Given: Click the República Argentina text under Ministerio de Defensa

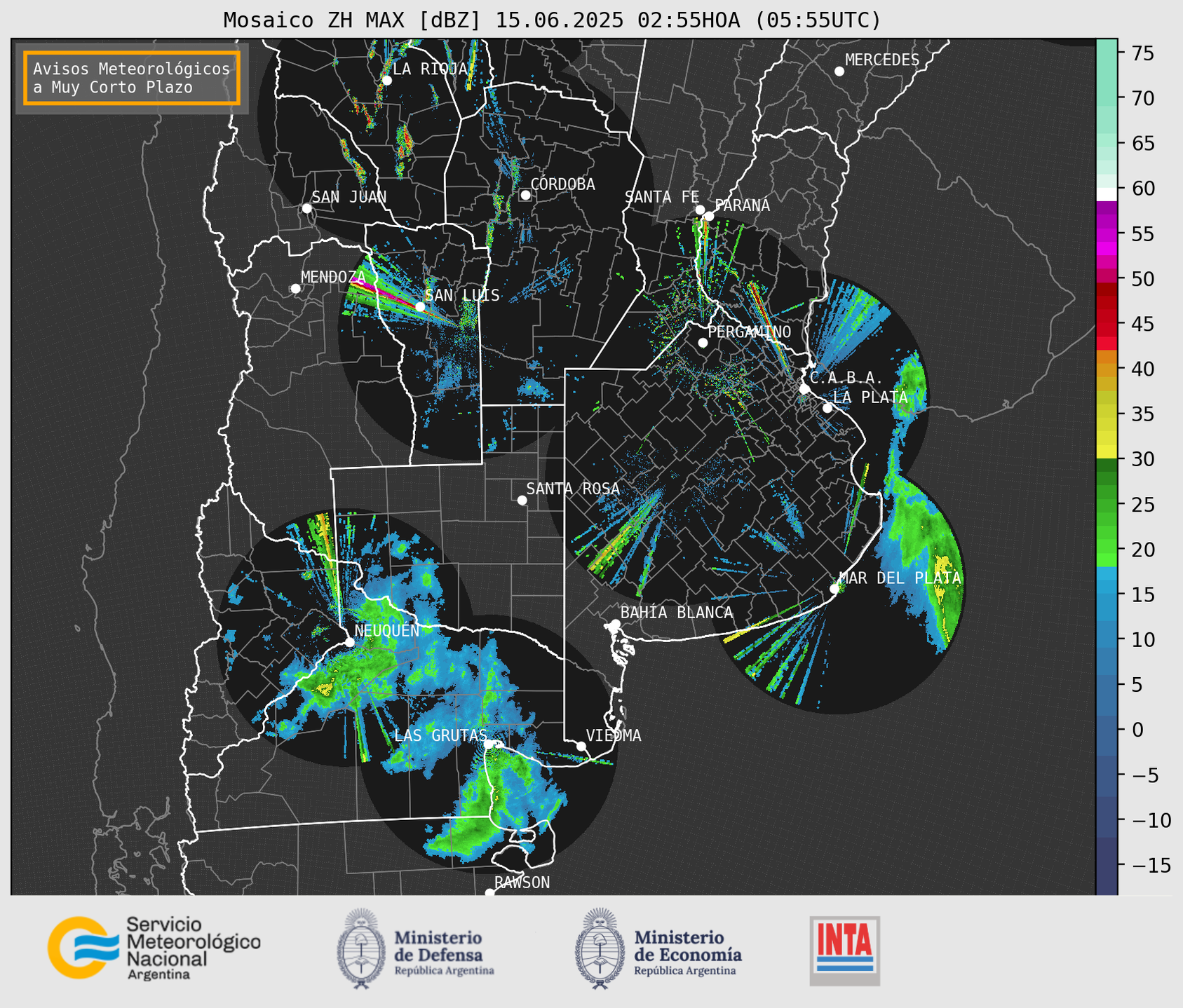Looking at the screenshot, I should 444,971.
